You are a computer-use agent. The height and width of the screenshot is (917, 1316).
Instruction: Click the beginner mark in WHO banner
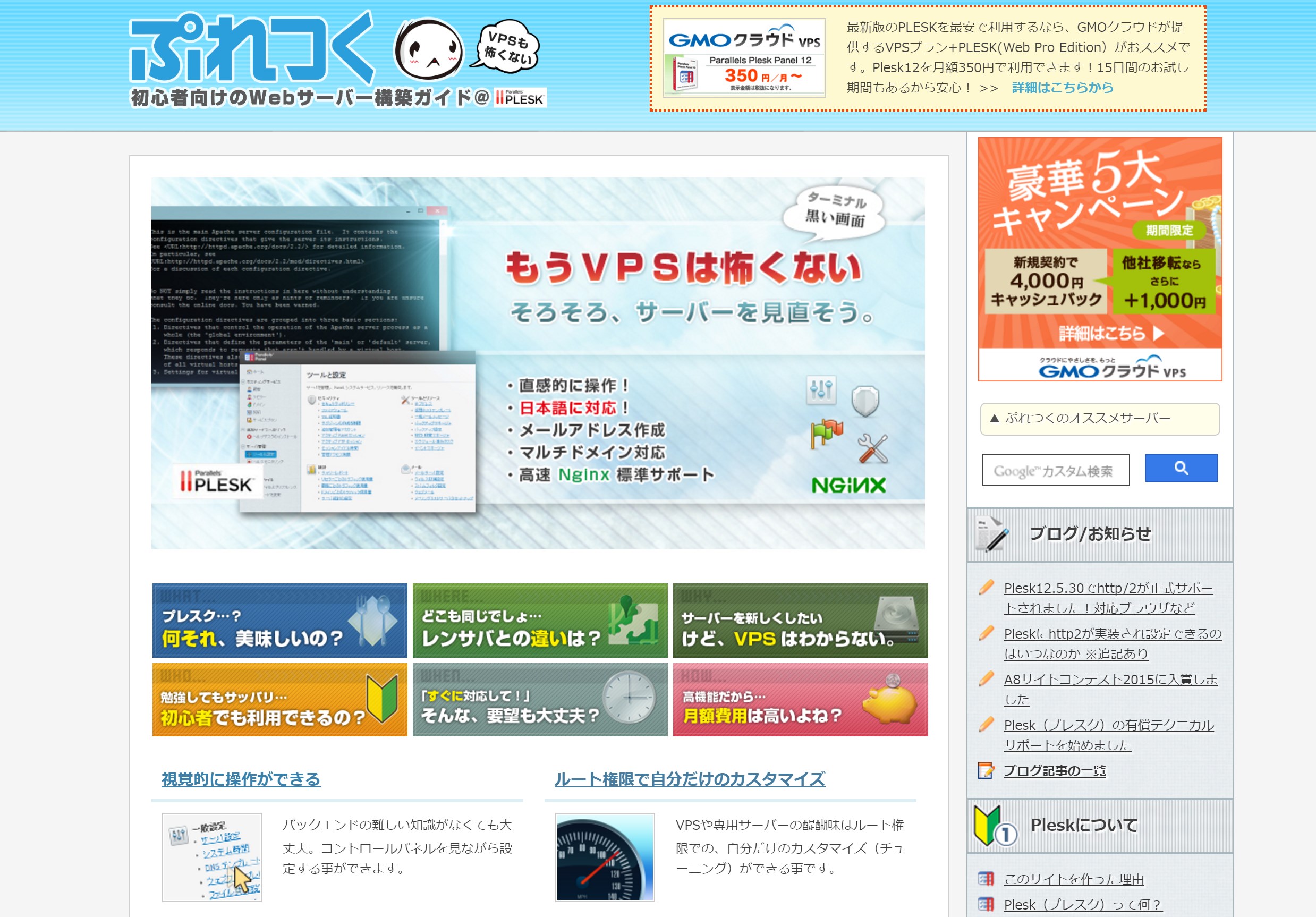coord(383,698)
